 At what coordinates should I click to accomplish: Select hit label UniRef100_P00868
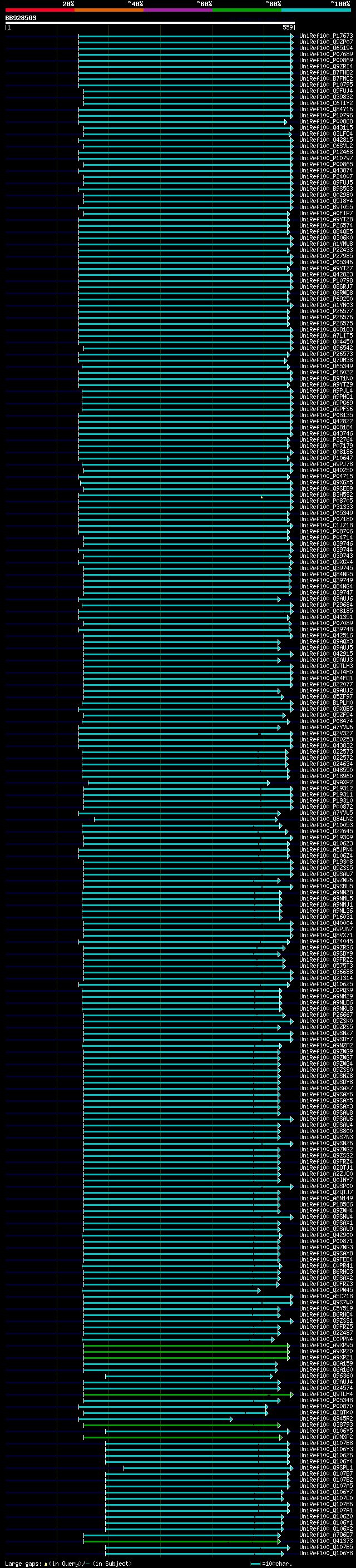point(326,122)
